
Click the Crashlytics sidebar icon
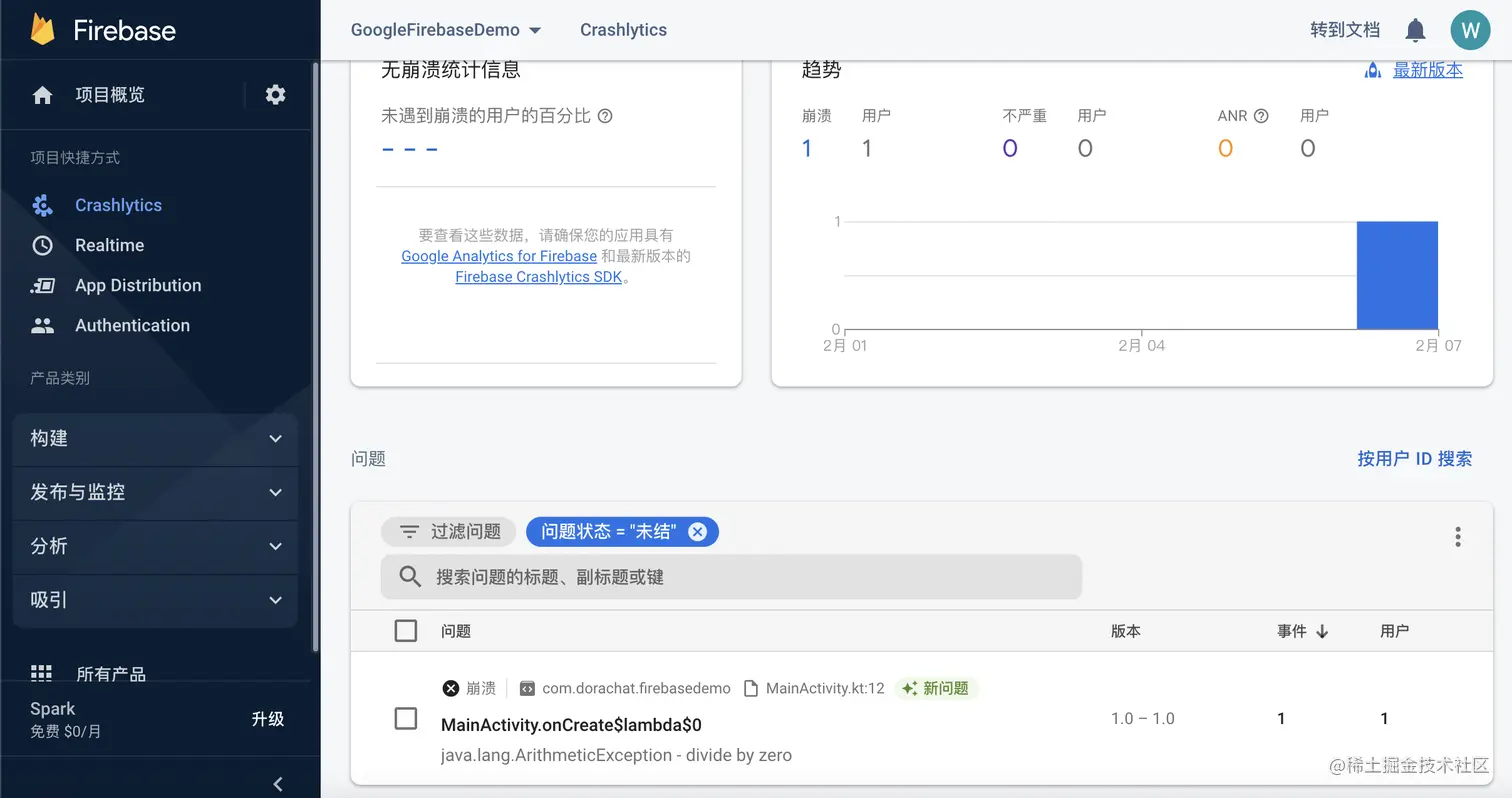point(42,205)
